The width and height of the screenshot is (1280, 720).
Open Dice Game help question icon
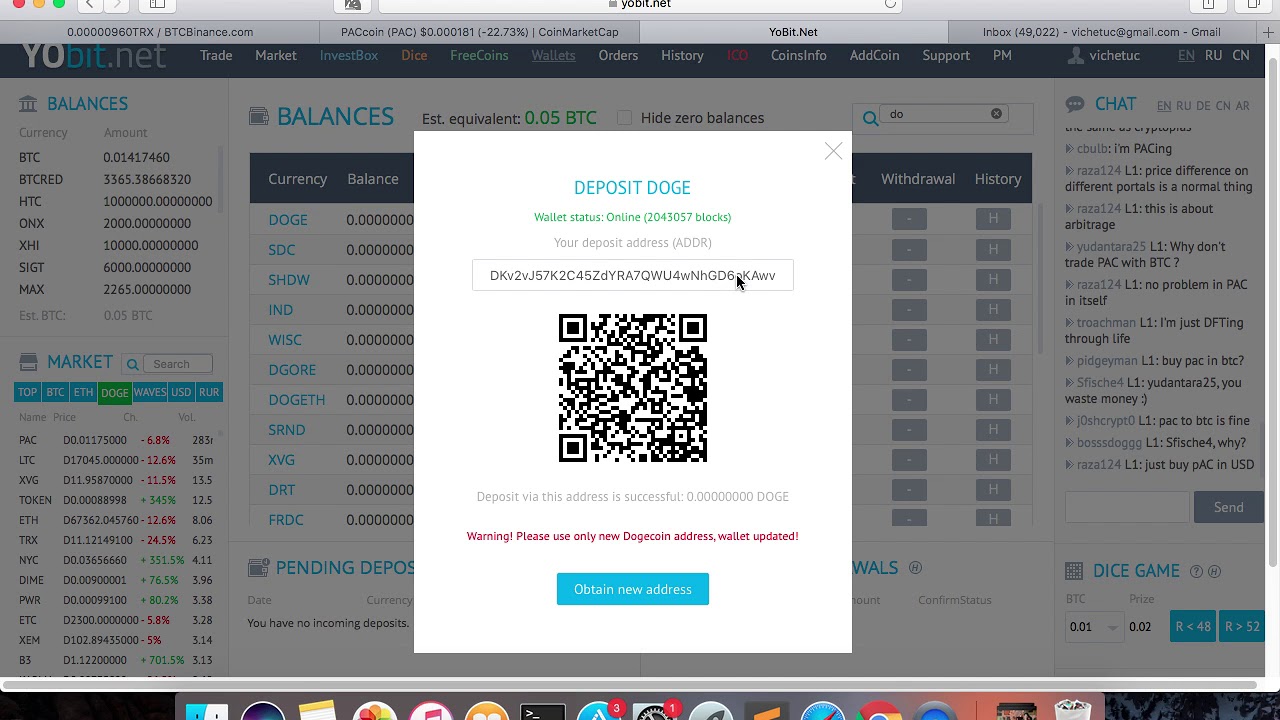point(1196,572)
